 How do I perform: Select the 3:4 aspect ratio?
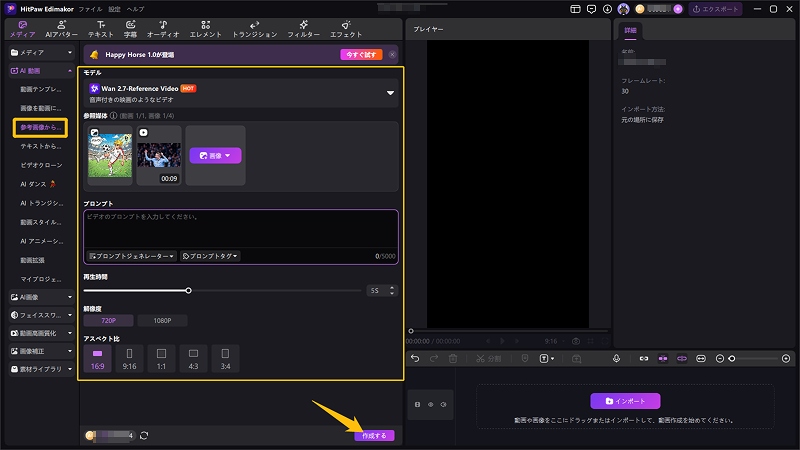(x=225, y=359)
